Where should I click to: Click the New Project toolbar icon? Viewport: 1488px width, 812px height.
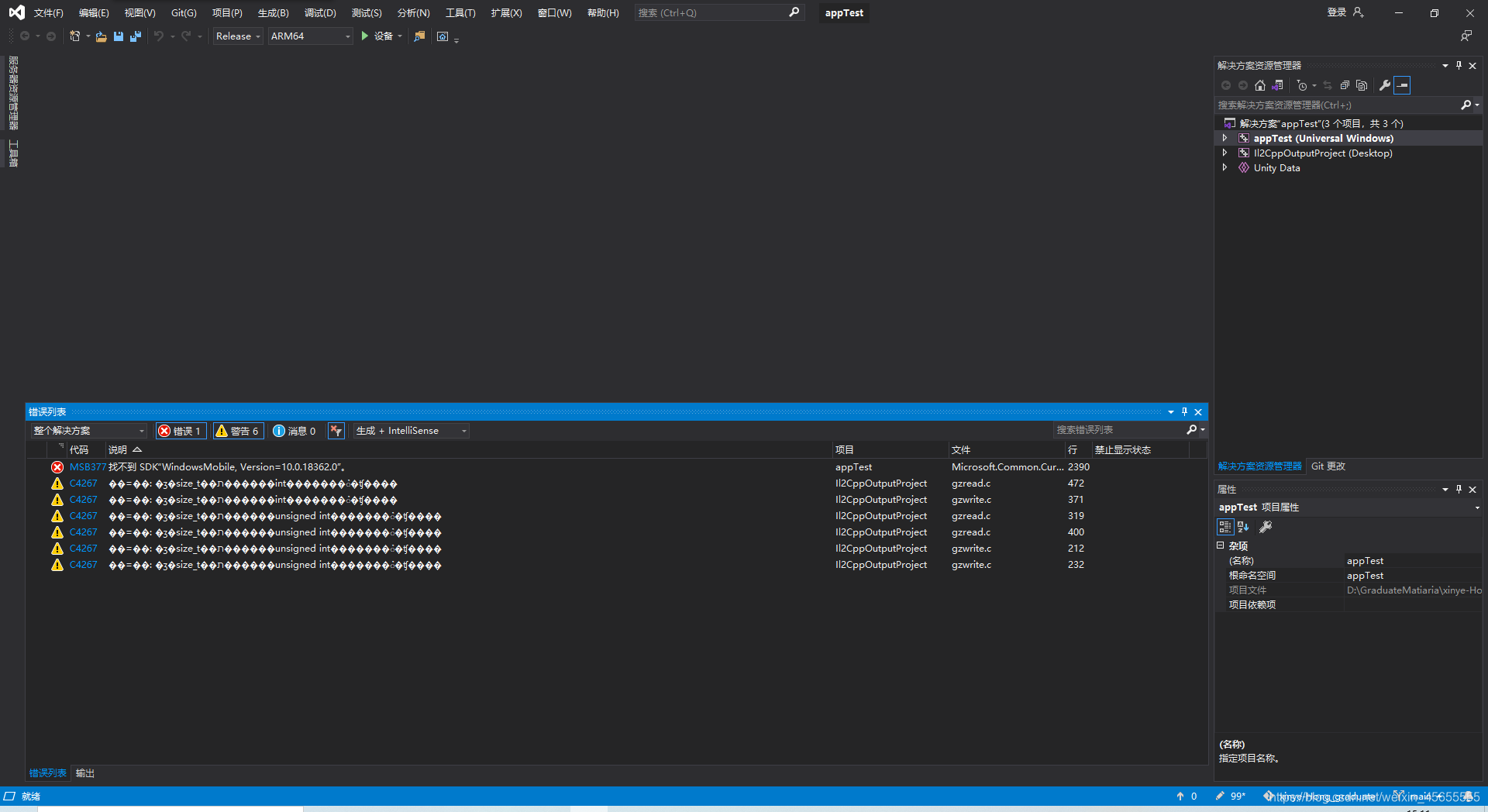(x=75, y=36)
